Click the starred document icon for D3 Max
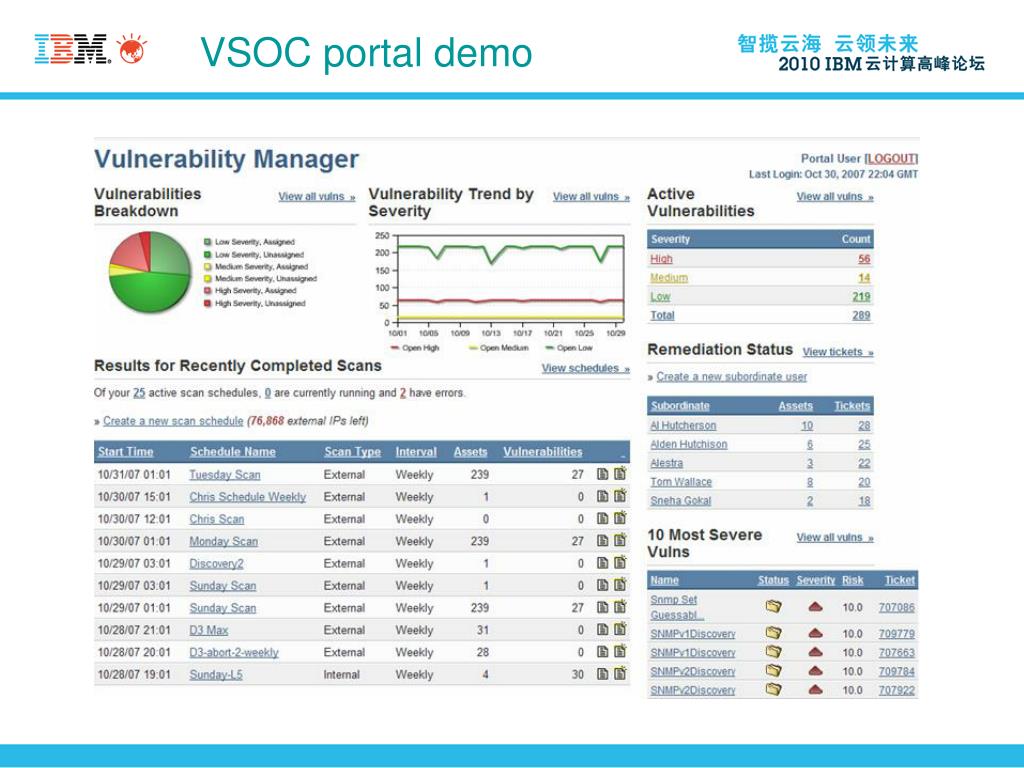Image resolution: width=1024 pixels, height=768 pixels. point(620,629)
